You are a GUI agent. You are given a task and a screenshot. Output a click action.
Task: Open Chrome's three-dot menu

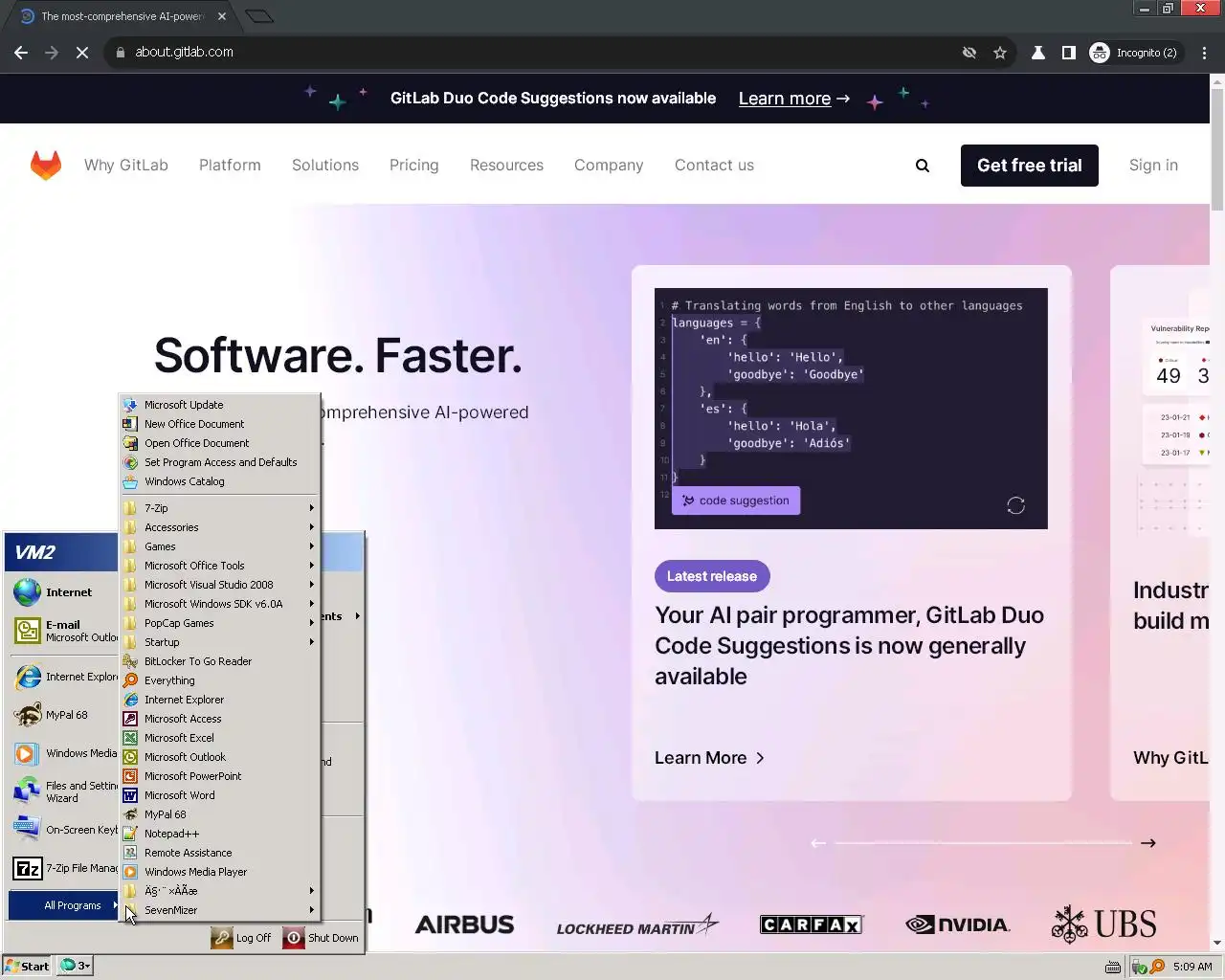1204,53
